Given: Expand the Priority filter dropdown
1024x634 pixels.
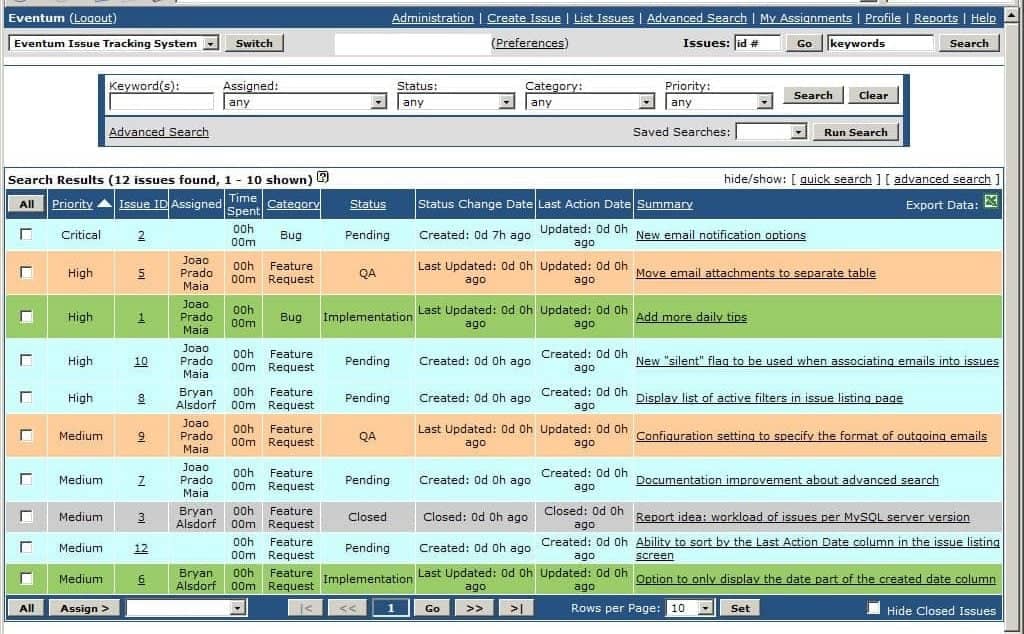Looking at the screenshot, I should [x=763, y=102].
